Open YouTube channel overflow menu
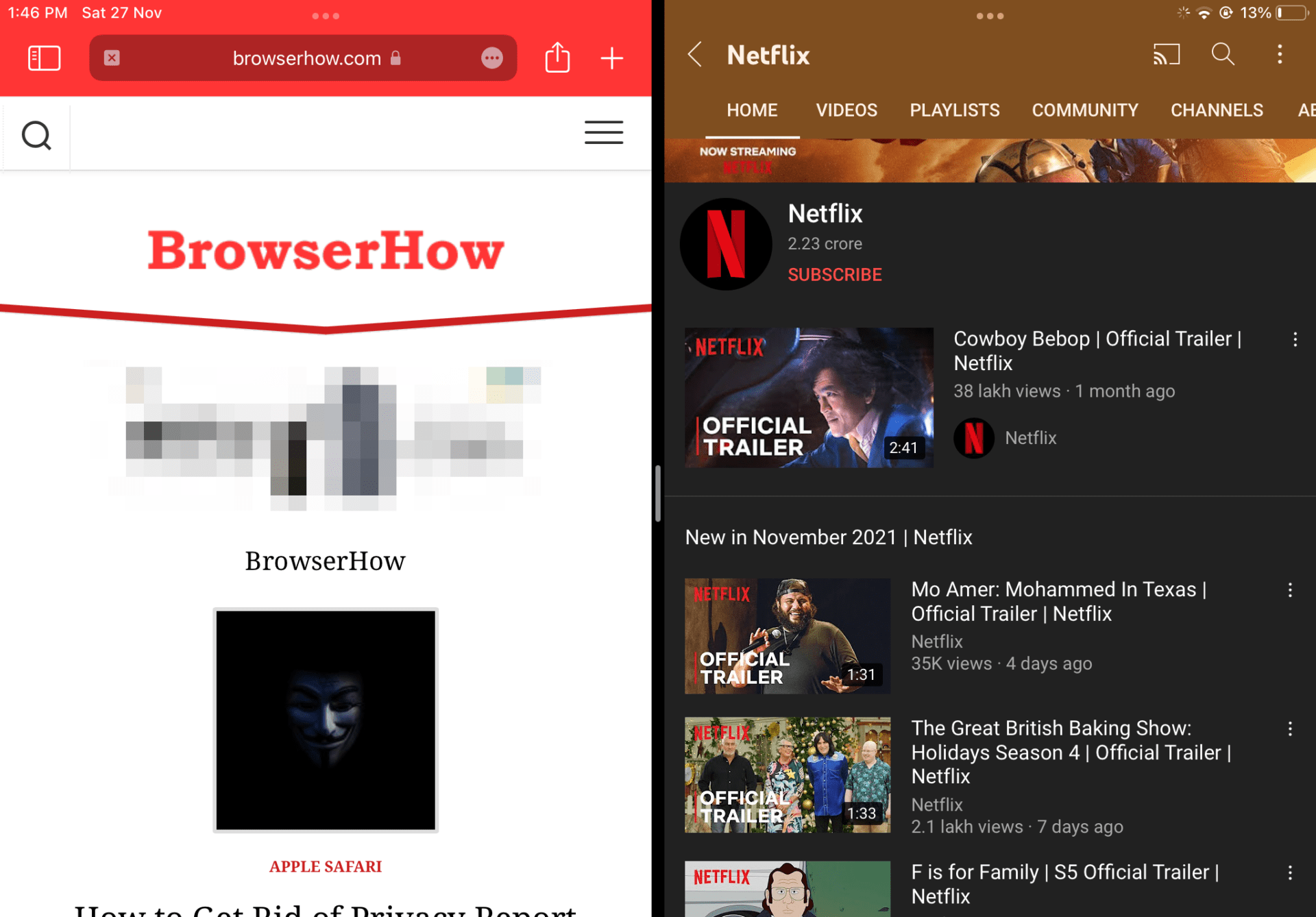This screenshot has height=917, width=1316. pyautogui.click(x=1279, y=55)
